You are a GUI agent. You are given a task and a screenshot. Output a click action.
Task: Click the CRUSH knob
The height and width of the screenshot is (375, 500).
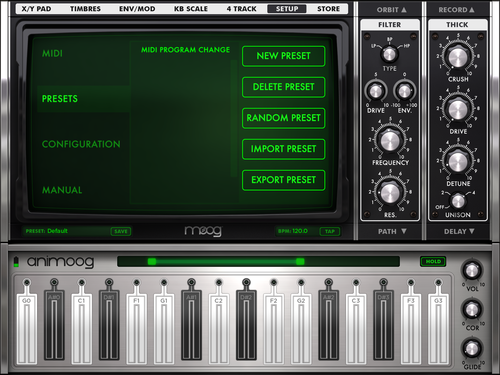(x=458, y=57)
